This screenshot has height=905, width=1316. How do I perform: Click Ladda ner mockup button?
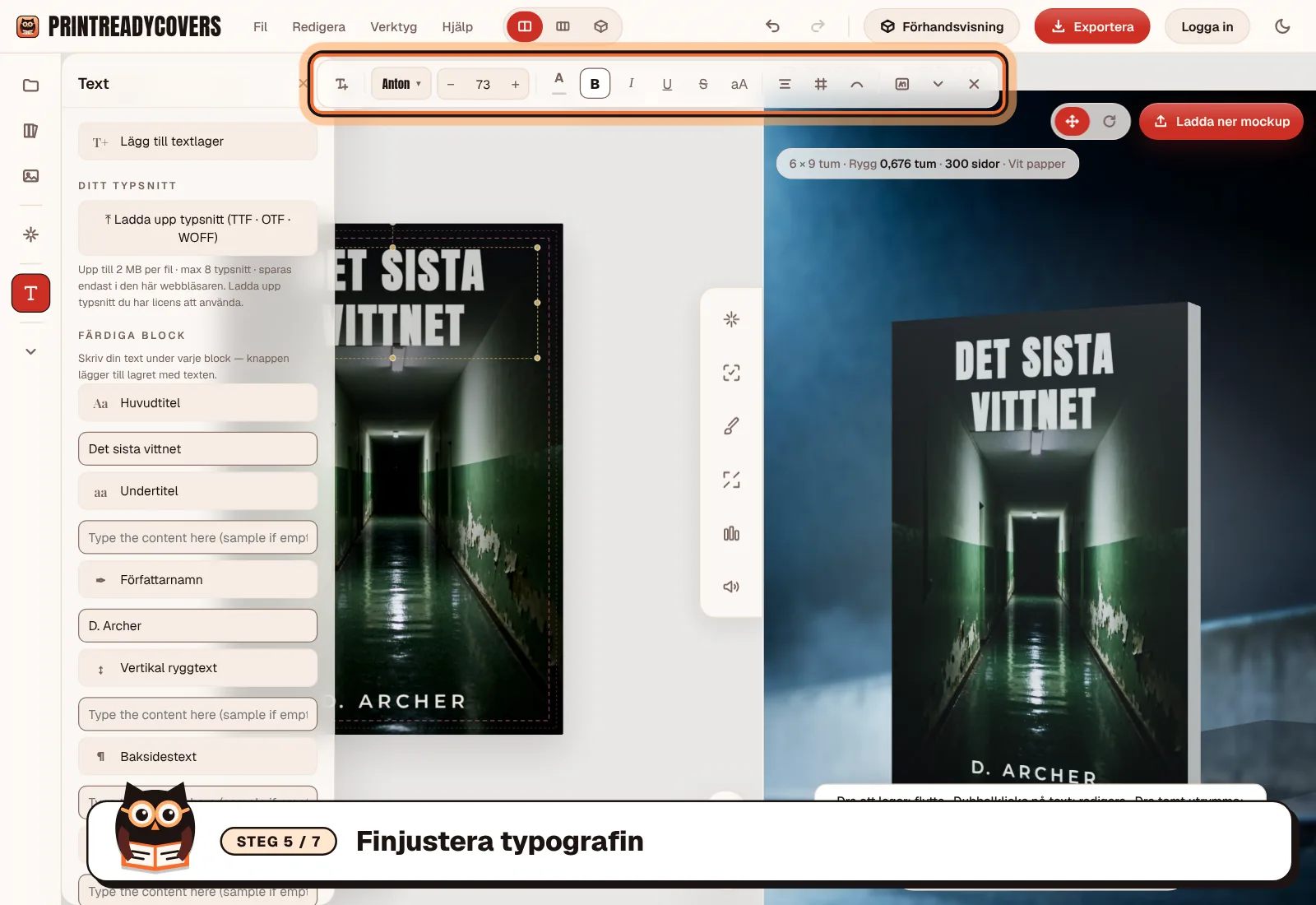[1221, 121]
